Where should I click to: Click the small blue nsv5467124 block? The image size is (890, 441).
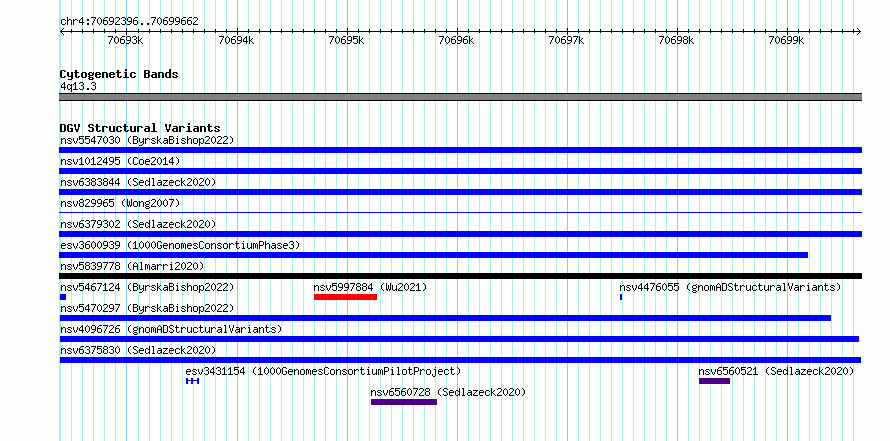[63, 297]
